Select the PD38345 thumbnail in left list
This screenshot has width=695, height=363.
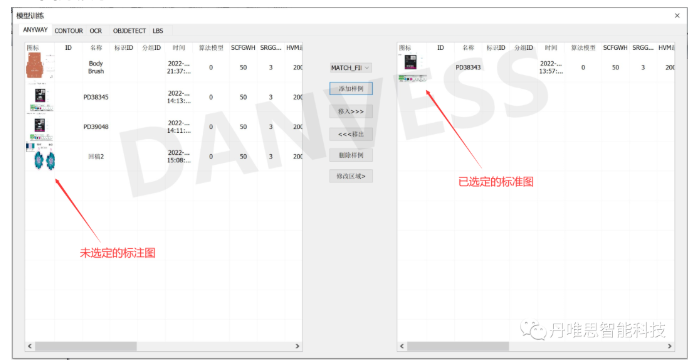click(x=40, y=99)
